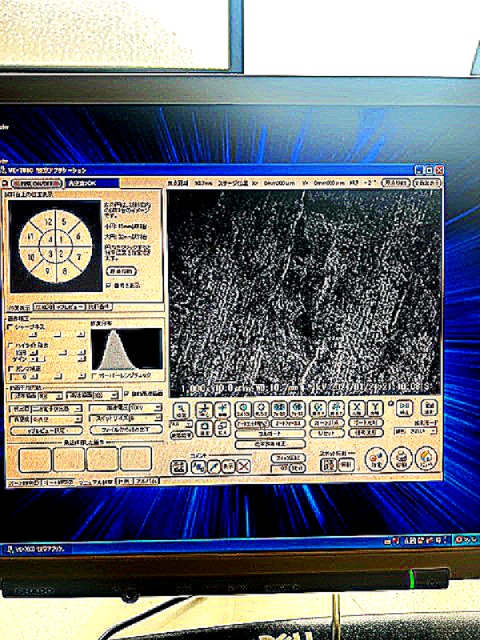Open the 拡大モード dropdown
Viewport: 480px width, 640px height.
point(416,431)
